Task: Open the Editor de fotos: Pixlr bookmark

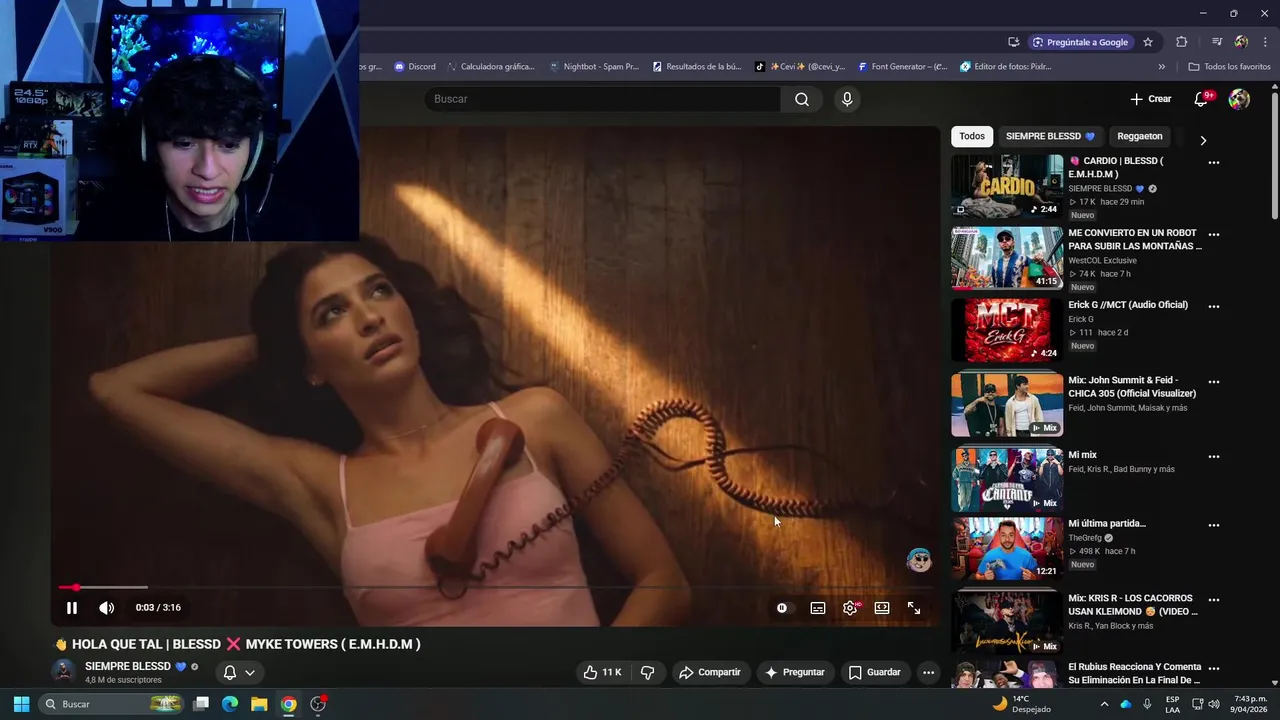Action: tap(1005, 67)
